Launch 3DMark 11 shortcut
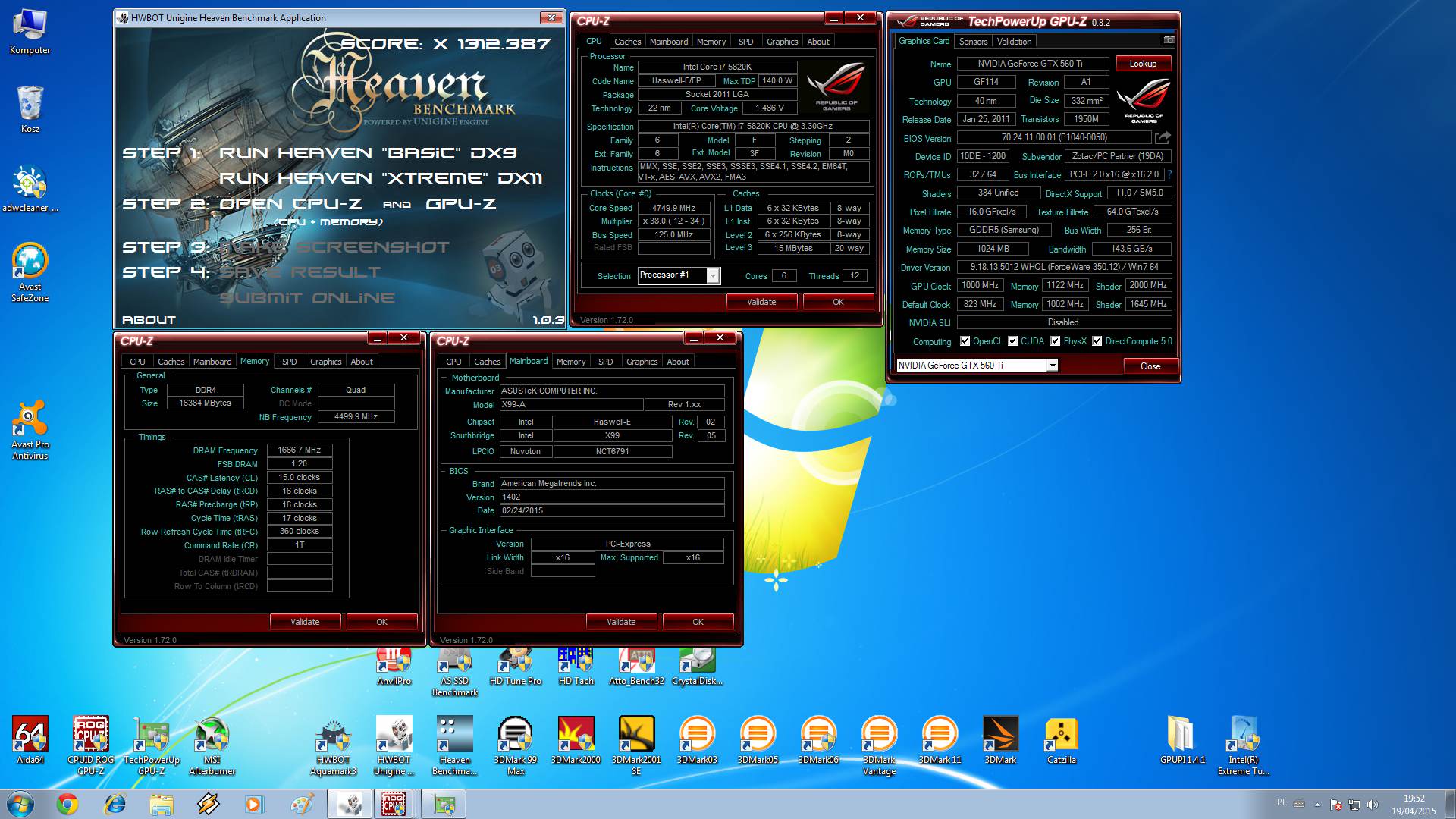This screenshot has height=819, width=1456. (940, 739)
